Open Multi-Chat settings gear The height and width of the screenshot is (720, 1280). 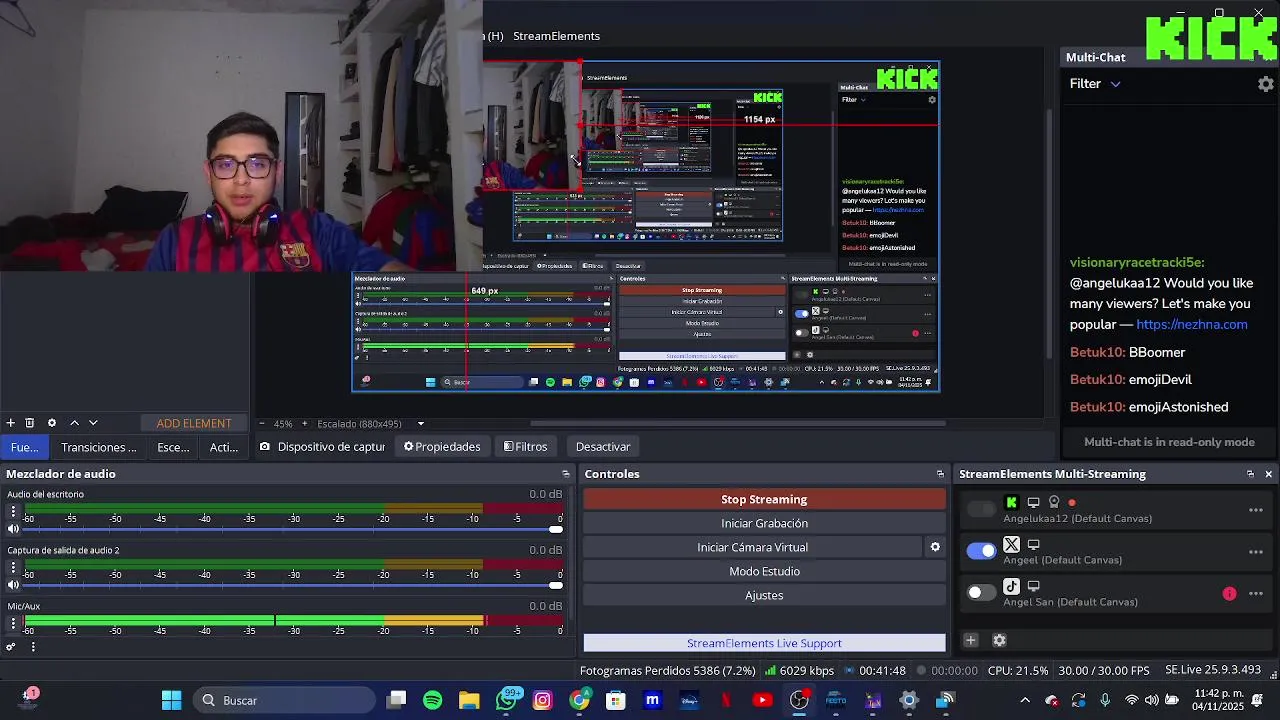click(1265, 84)
